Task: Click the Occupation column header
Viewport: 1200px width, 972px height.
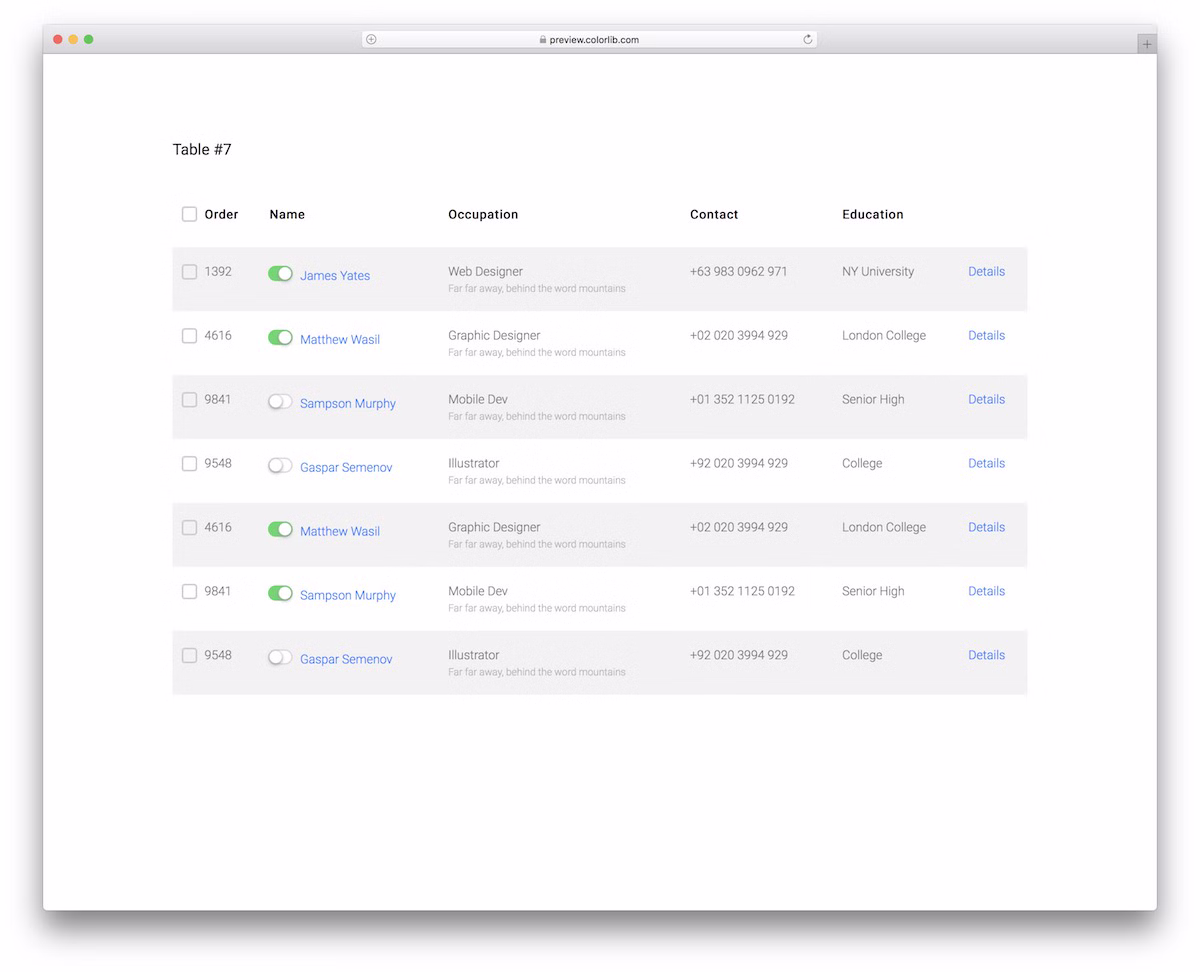Action: (483, 215)
